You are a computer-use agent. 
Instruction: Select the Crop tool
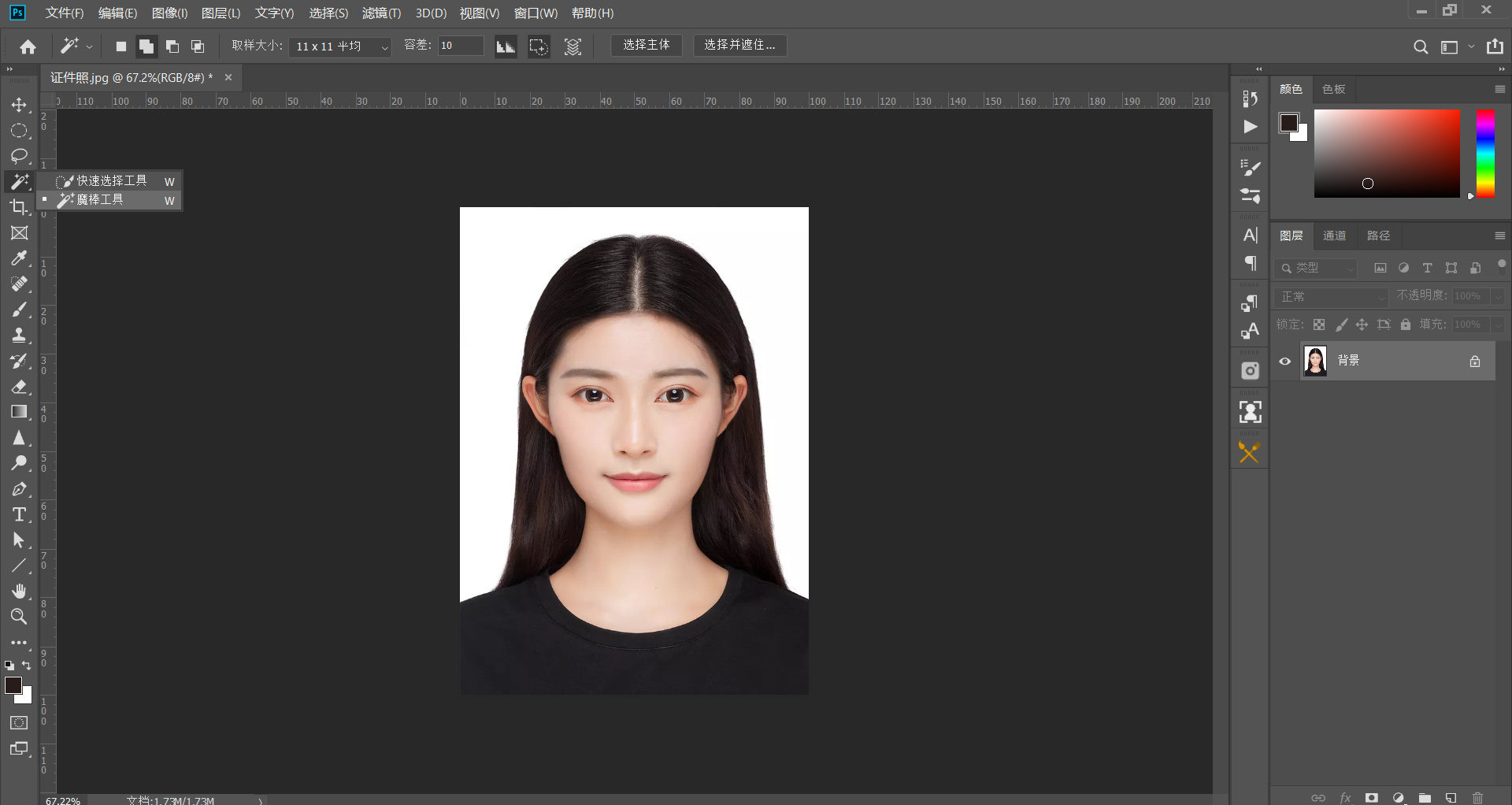click(19, 208)
